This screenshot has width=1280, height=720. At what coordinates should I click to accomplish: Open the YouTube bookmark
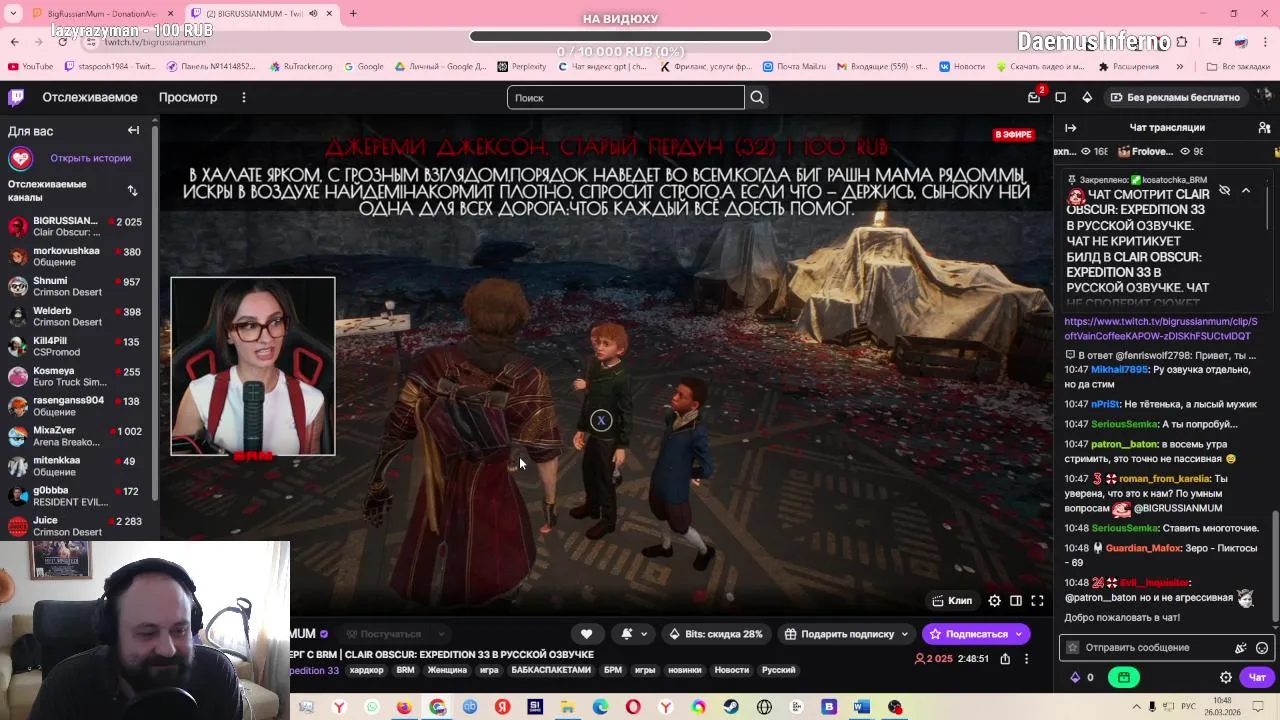pyautogui.click(x=31, y=66)
